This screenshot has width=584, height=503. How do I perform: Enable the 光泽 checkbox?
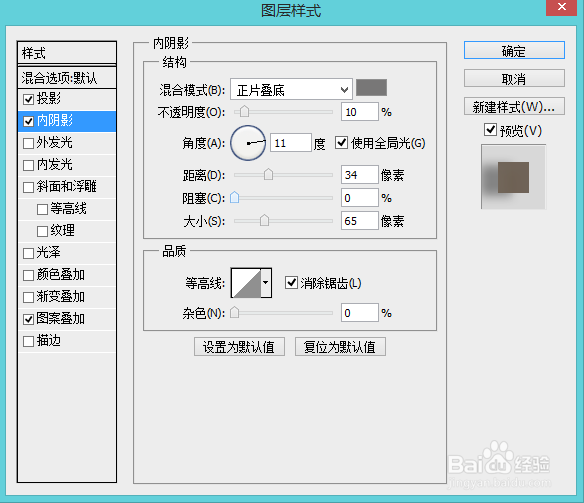(28, 253)
